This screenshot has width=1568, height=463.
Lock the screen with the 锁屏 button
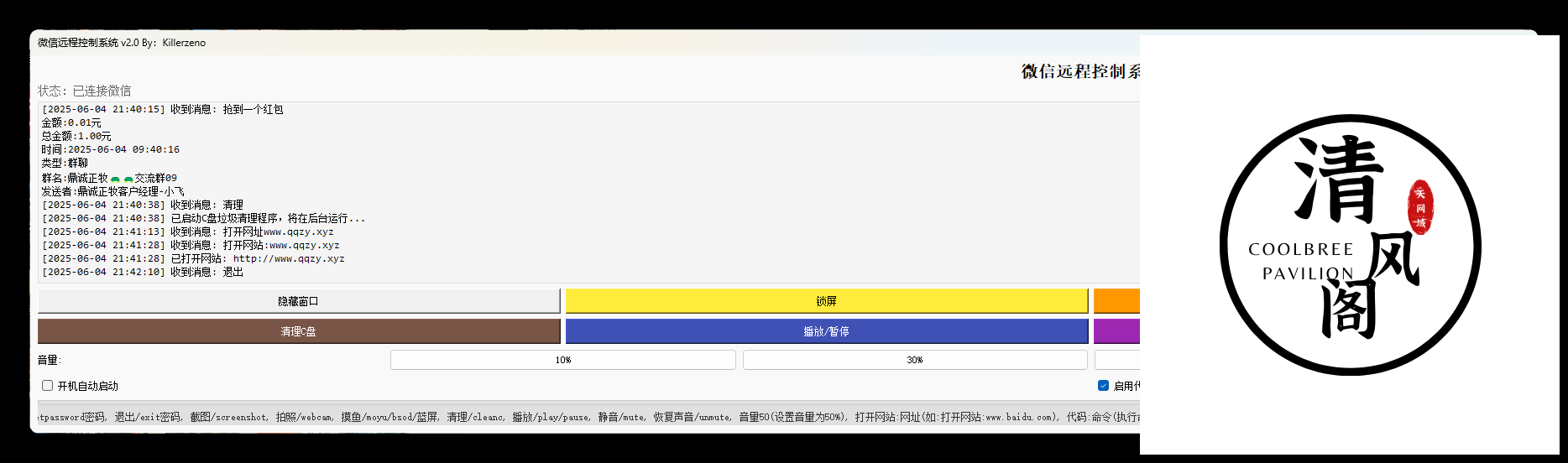pyautogui.click(x=827, y=301)
